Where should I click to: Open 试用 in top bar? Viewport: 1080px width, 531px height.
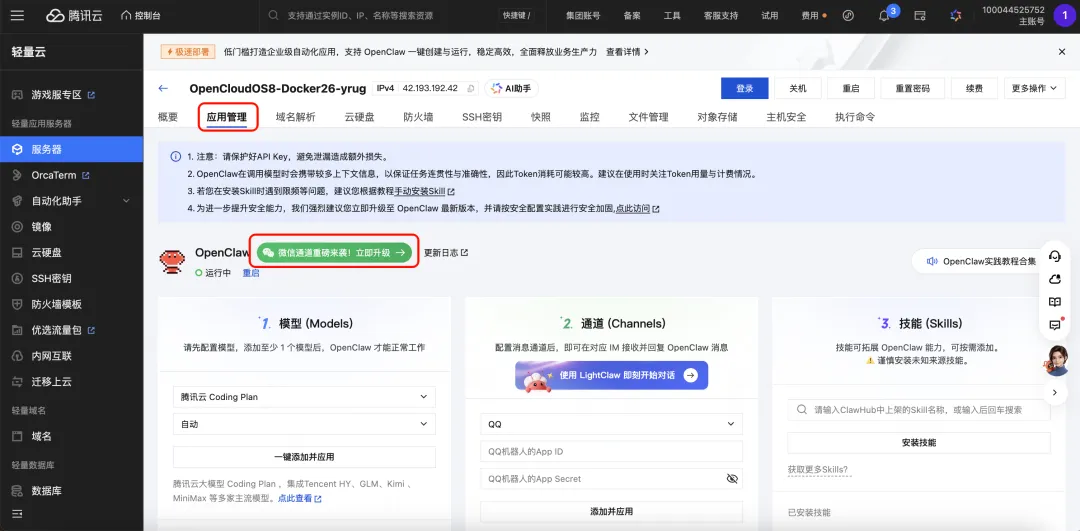coord(769,15)
